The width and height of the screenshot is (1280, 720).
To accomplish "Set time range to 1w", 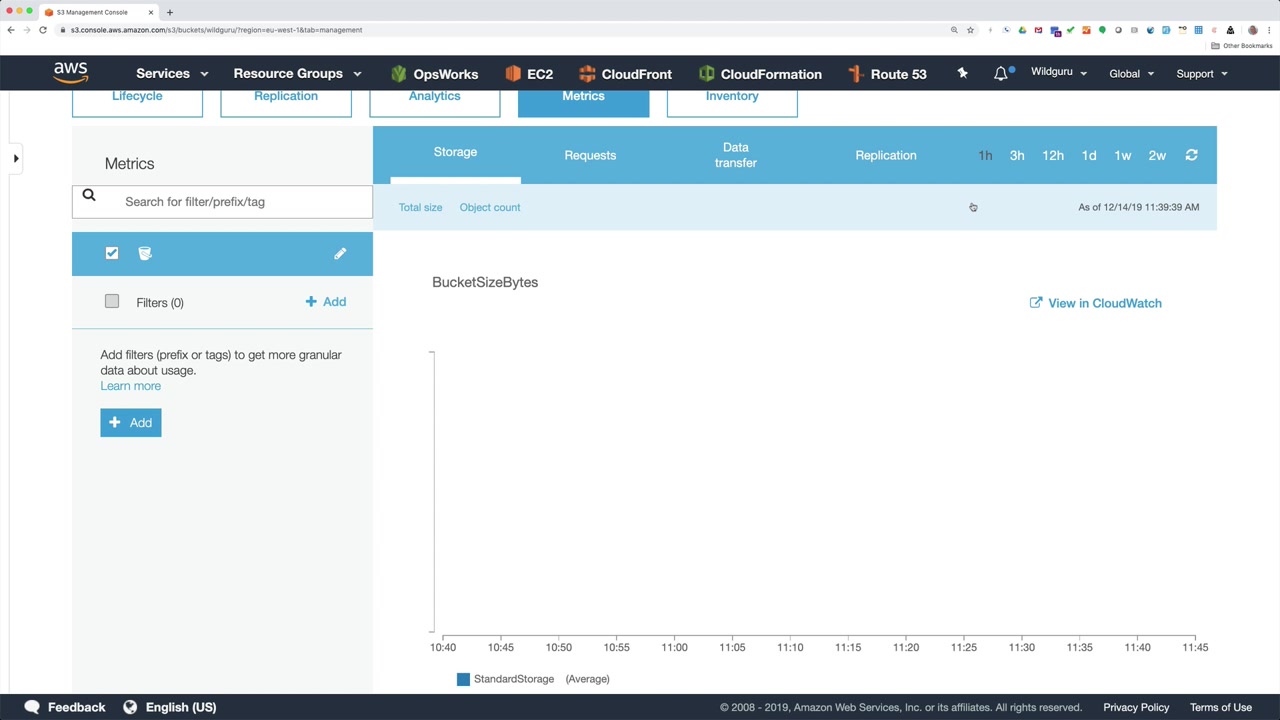I will click(x=1123, y=155).
